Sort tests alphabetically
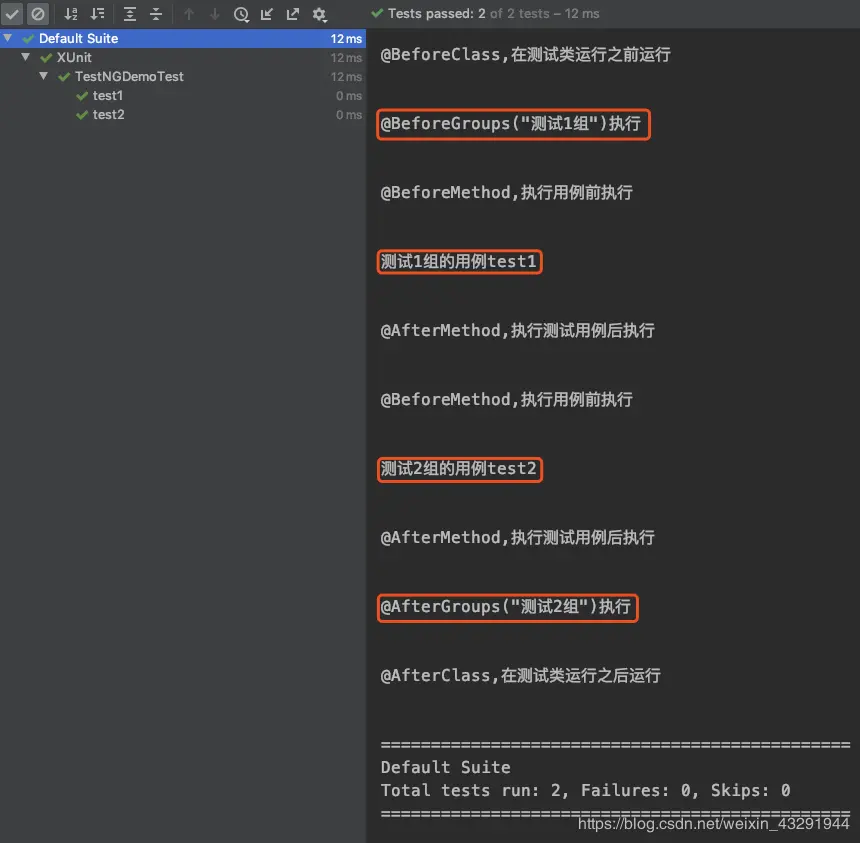 click(71, 14)
